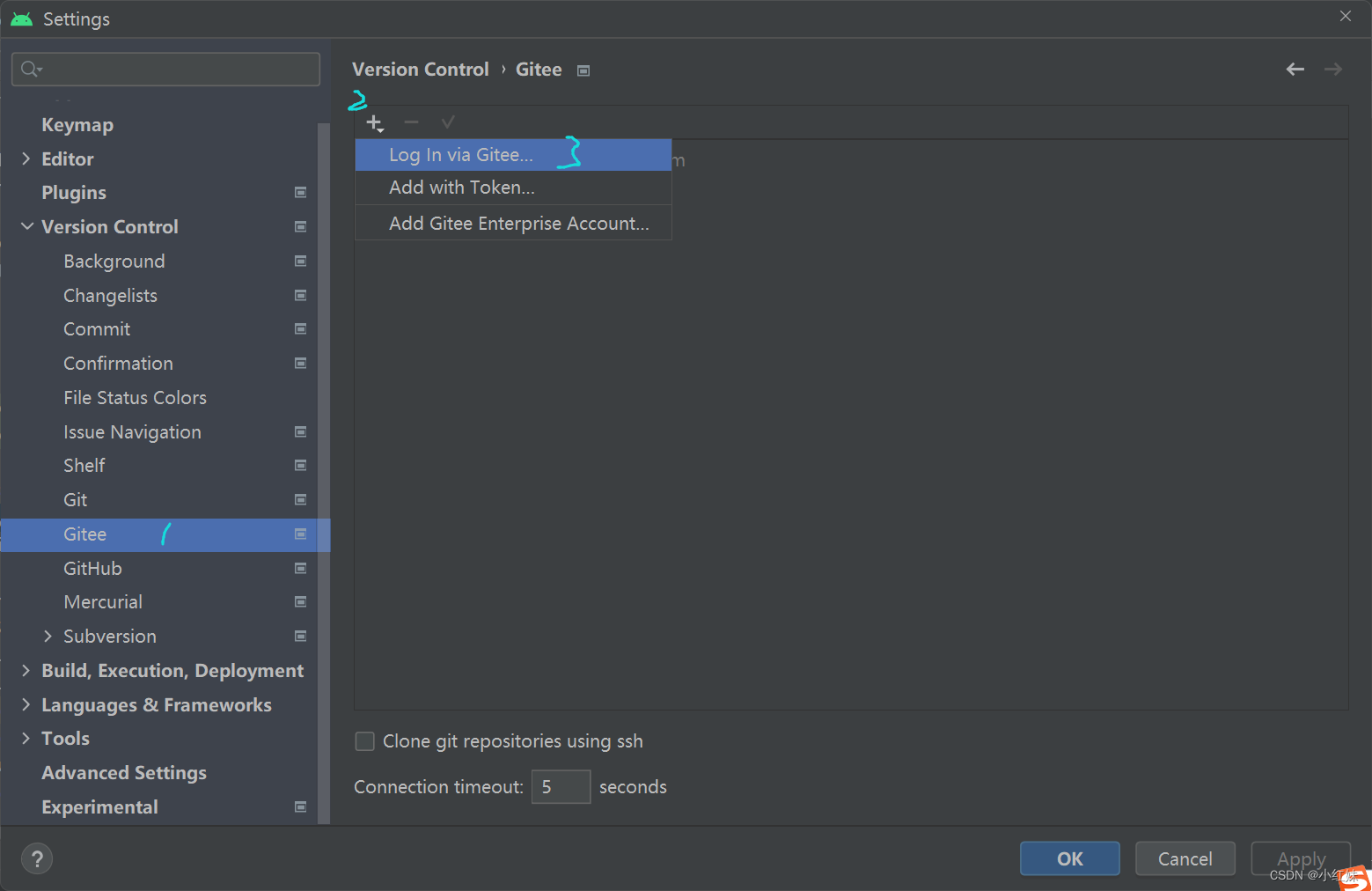Click the Cancel button

[1185, 858]
